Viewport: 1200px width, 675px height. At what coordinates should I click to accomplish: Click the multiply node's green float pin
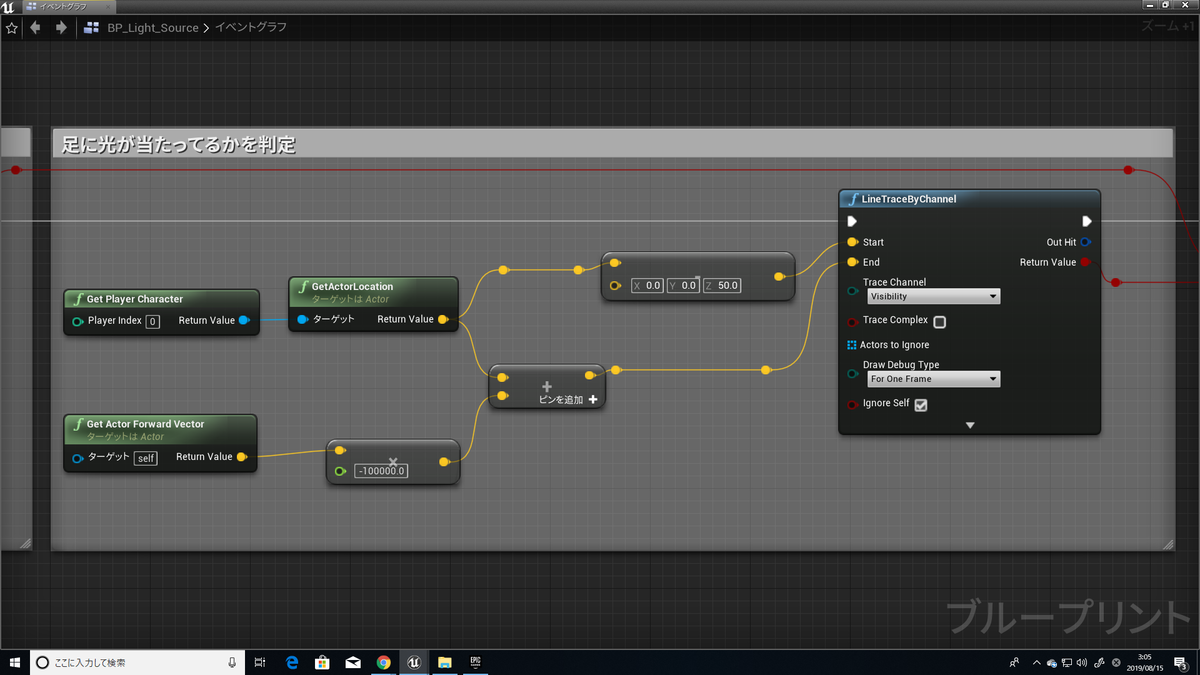(341, 471)
